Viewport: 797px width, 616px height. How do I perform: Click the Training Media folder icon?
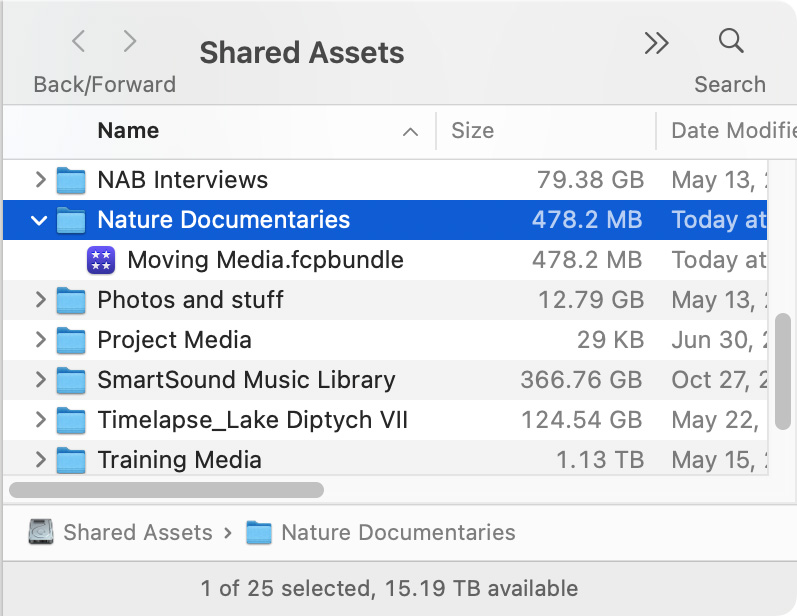click(x=71, y=461)
